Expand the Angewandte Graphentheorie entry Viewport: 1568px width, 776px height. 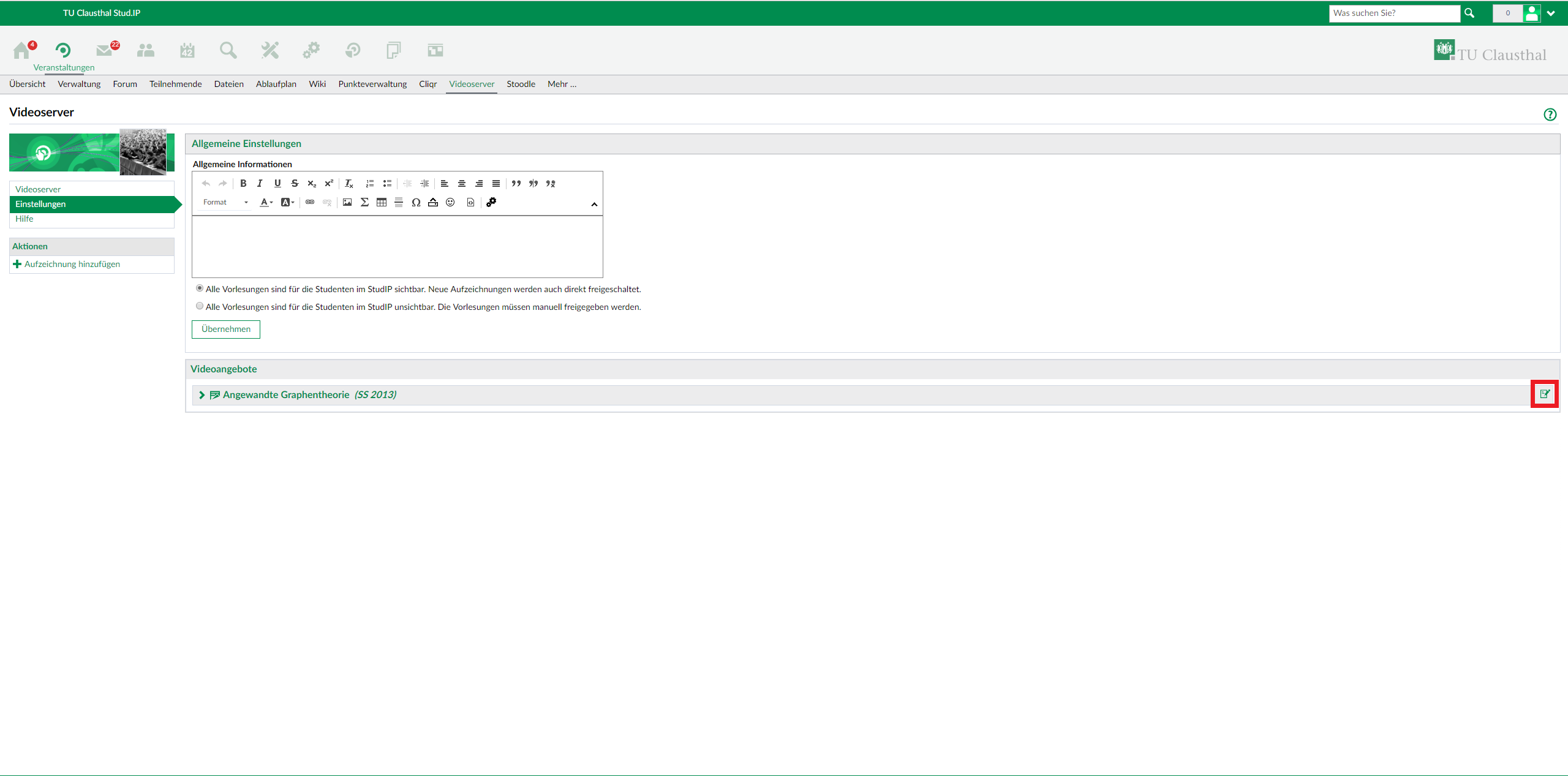click(x=202, y=395)
